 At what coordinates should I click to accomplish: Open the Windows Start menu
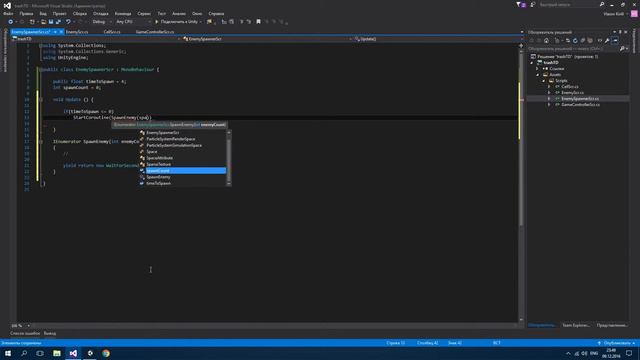pyautogui.click(x=8, y=353)
